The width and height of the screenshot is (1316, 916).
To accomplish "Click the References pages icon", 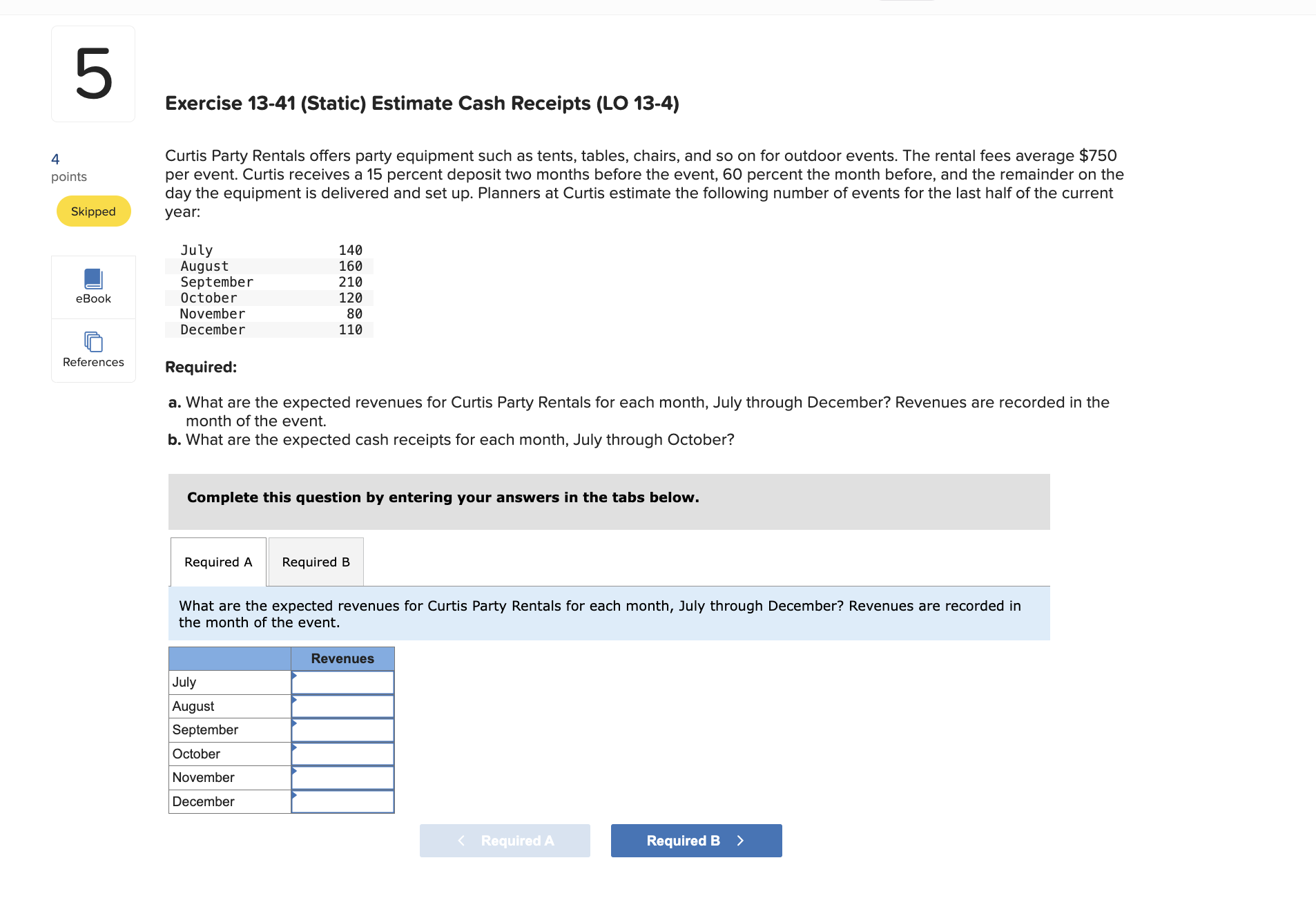I will coord(92,341).
